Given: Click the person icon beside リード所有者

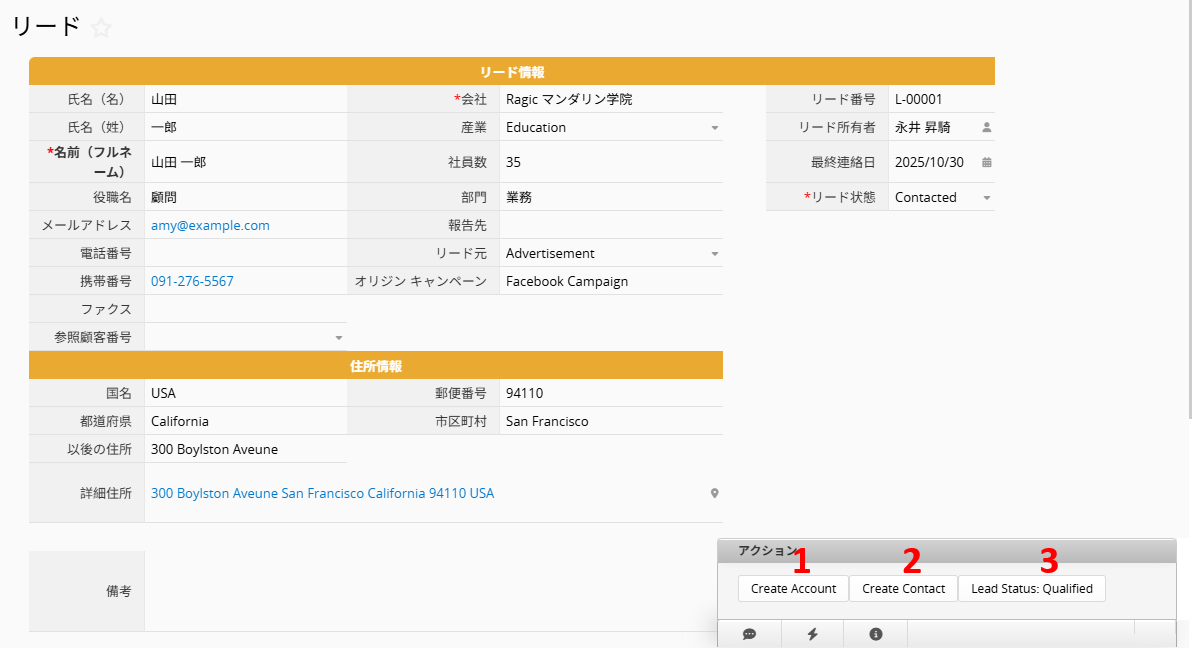Looking at the screenshot, I should coord(986,128).
